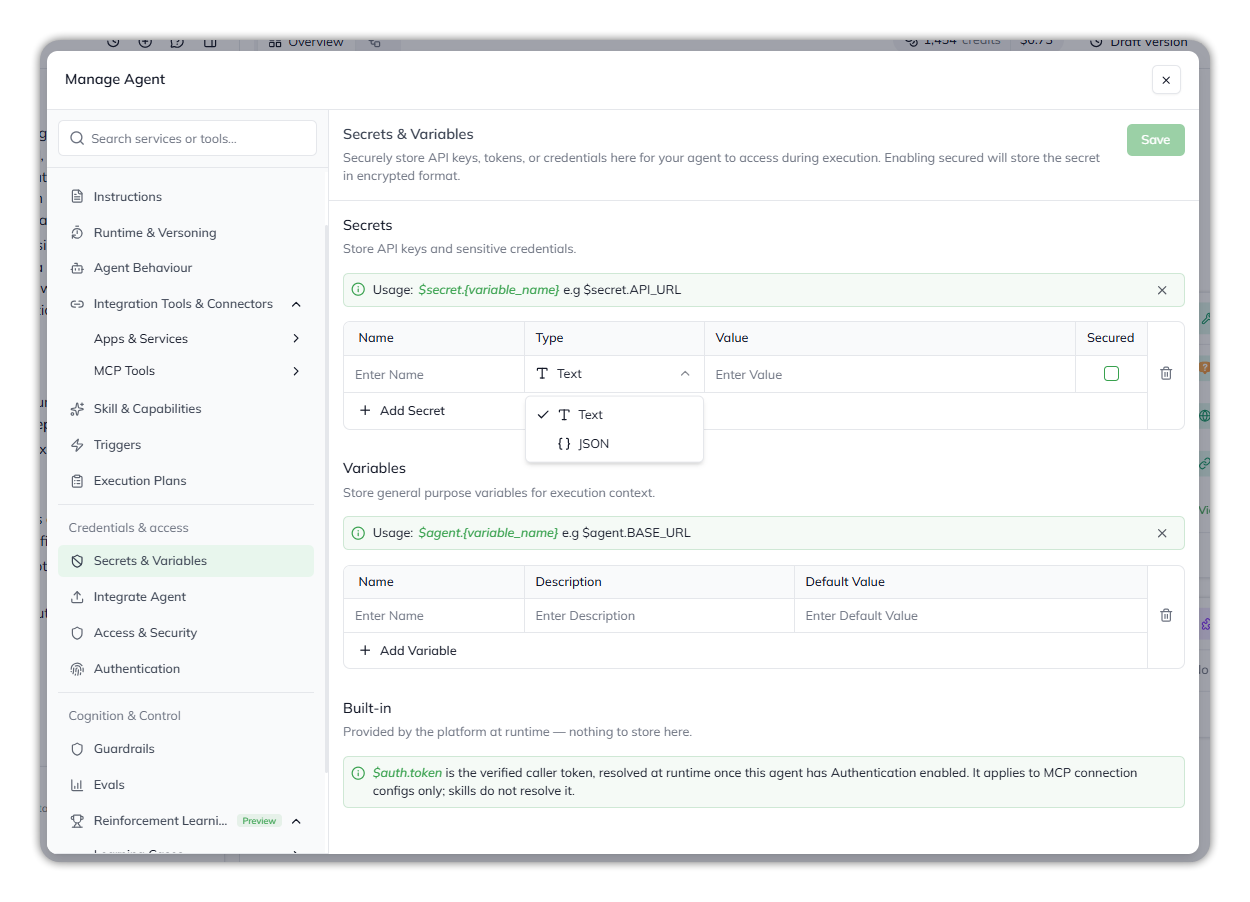The width and height of the screenshot is (1250, 902).
Task: Click the Add Secret button
Action: tap(402, 411)
